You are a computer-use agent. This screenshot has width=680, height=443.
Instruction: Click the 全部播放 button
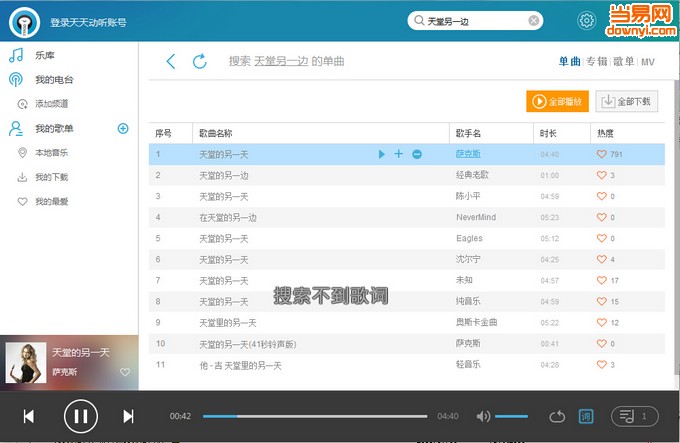point(558,101)
